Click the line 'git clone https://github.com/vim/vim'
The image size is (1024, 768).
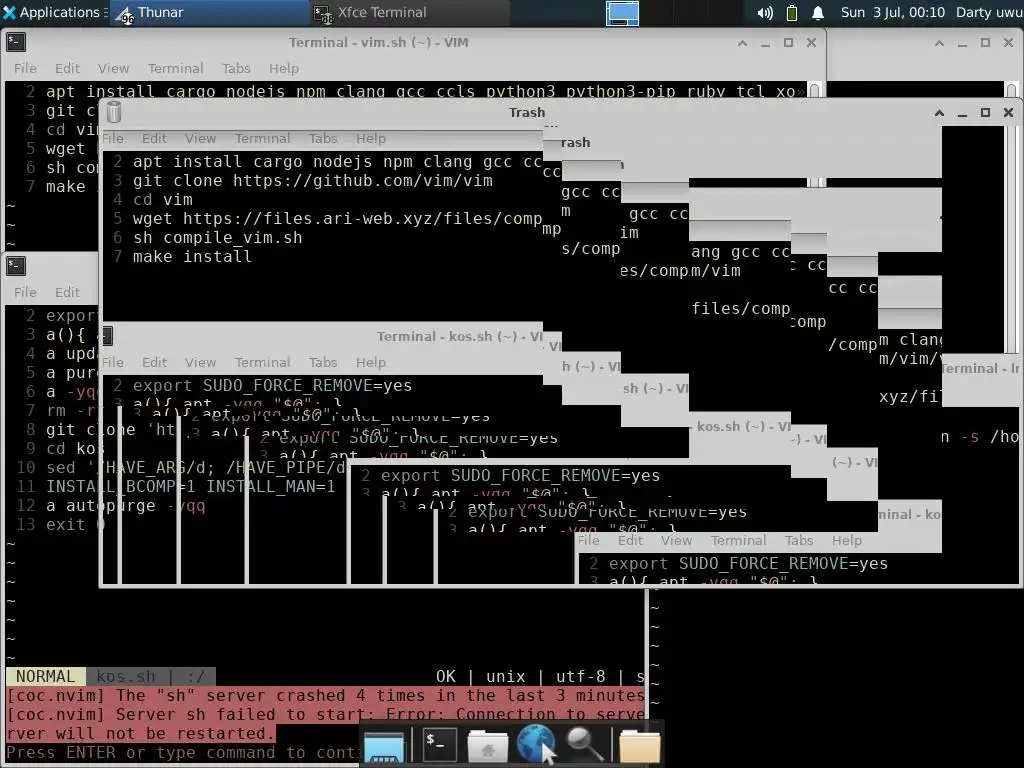[x=313, y=181]
